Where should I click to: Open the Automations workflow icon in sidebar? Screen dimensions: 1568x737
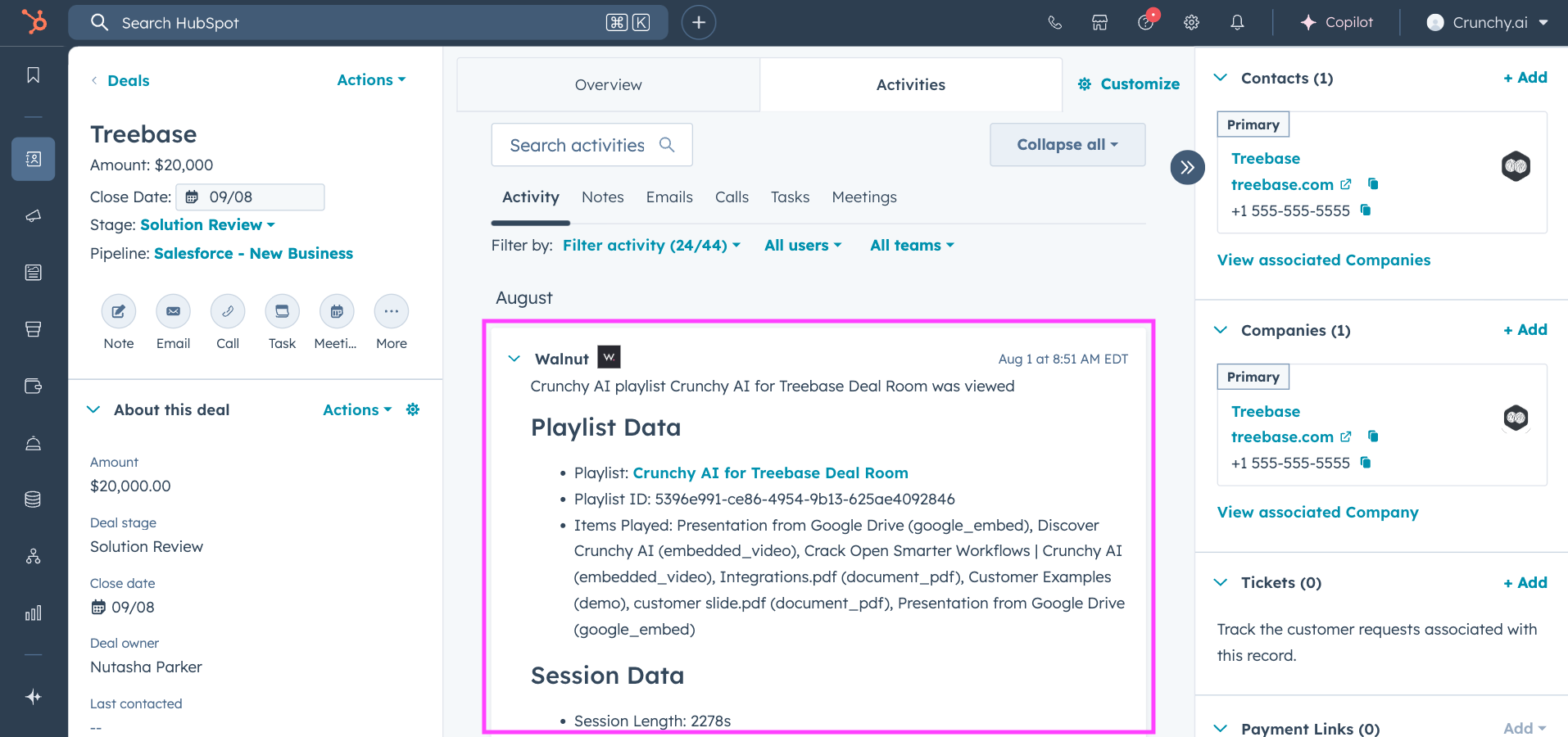(x=33, y=556)
